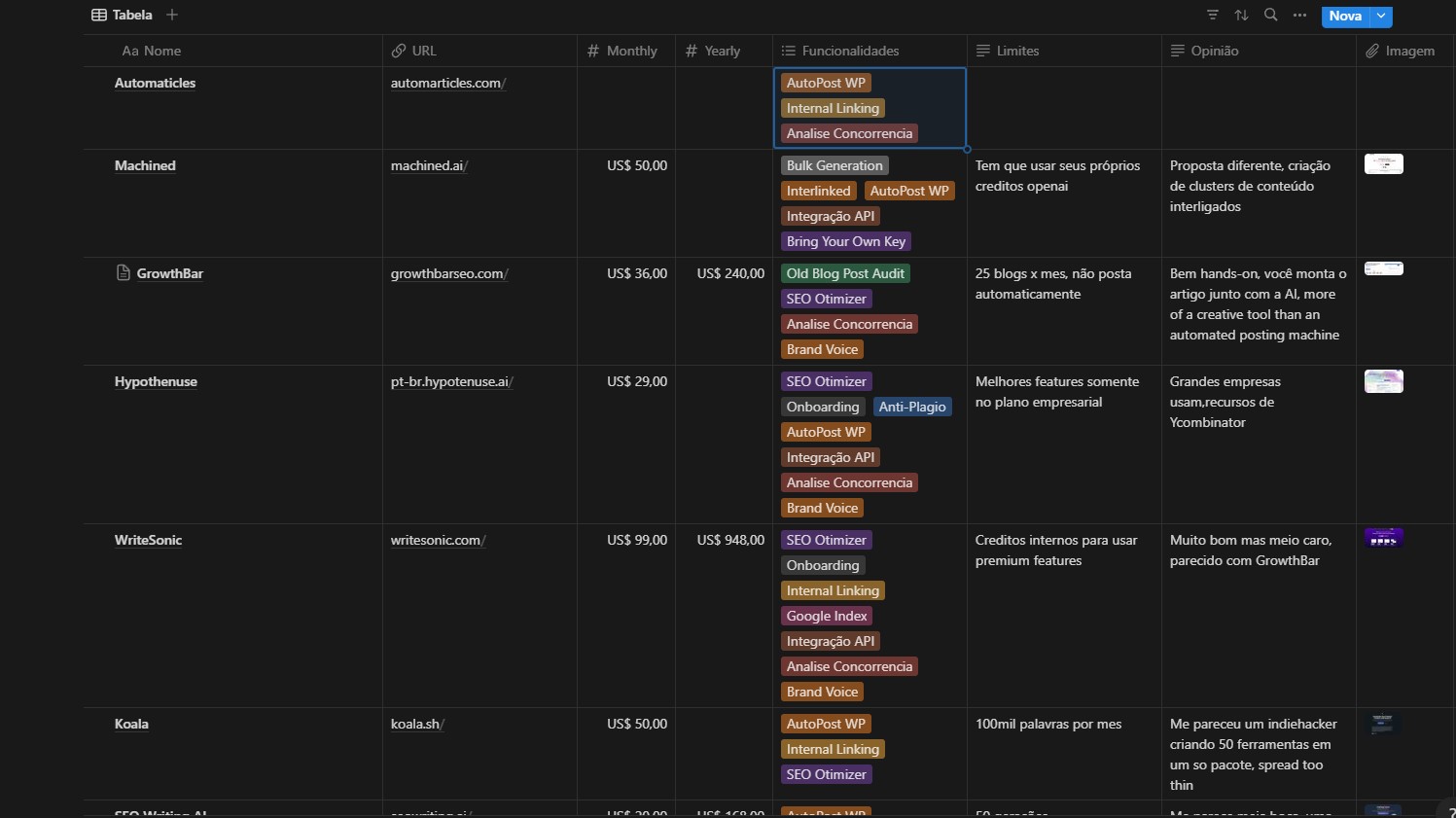Open Machined row image thumbnail
Screen dimensions: 1456x818
pos(1384,164)
